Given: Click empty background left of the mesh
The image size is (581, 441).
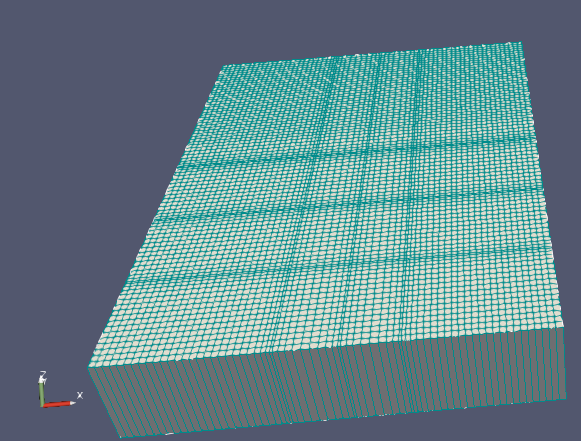Looking at the screenshot, I should click(x=74, y=185).
